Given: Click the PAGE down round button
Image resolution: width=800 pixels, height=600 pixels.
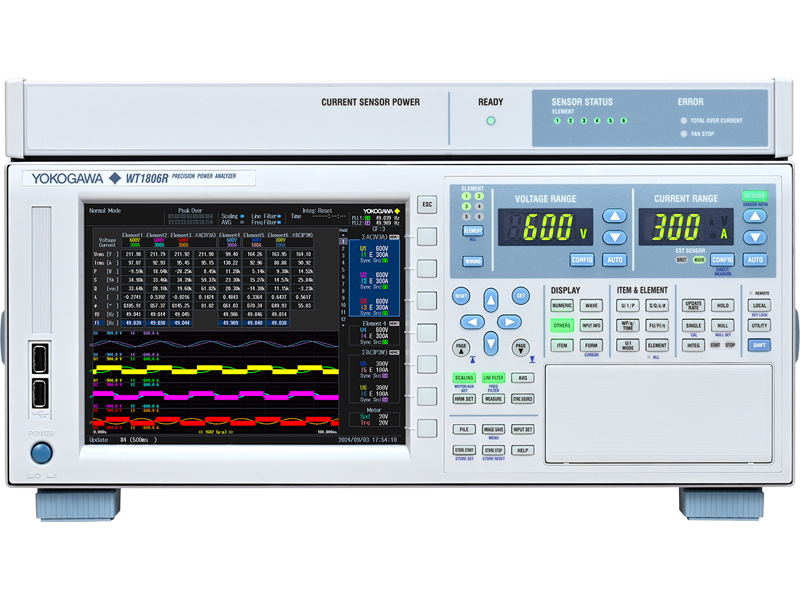Looking at the screenshot, I should 520,347.
